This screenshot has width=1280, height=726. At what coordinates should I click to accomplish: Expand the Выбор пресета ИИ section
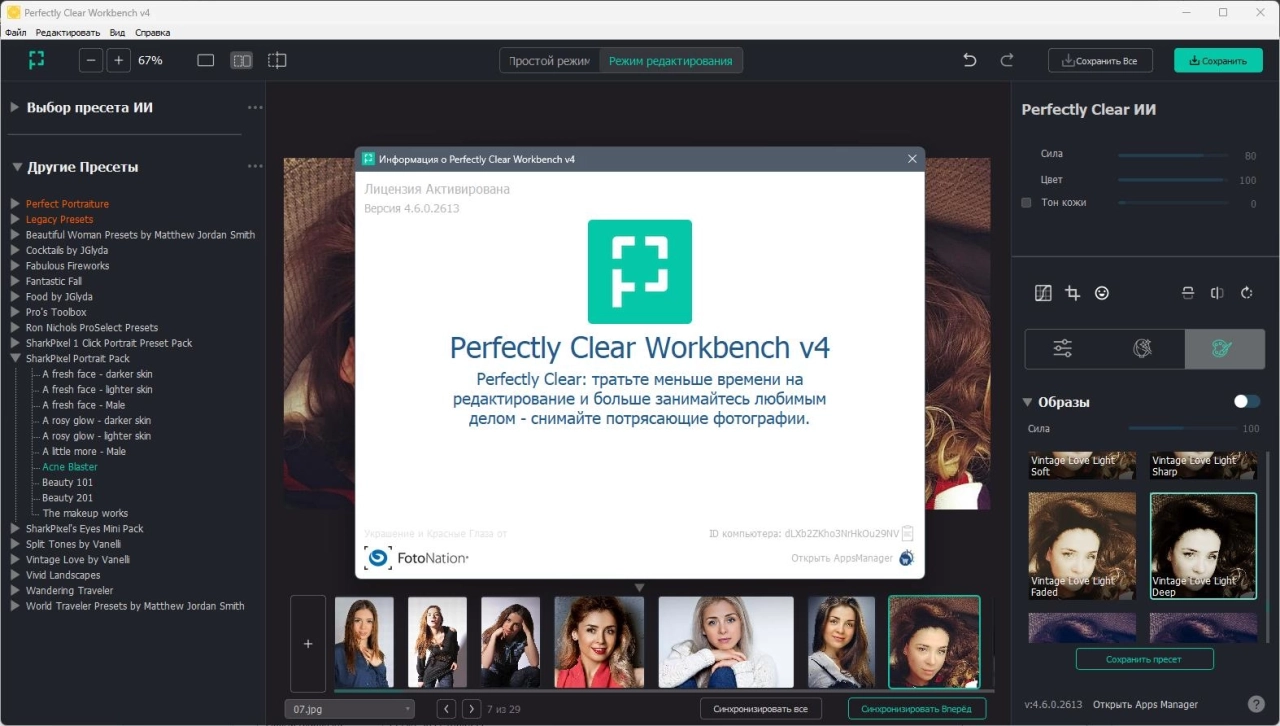pyautogui.click(x=15, y=107)
